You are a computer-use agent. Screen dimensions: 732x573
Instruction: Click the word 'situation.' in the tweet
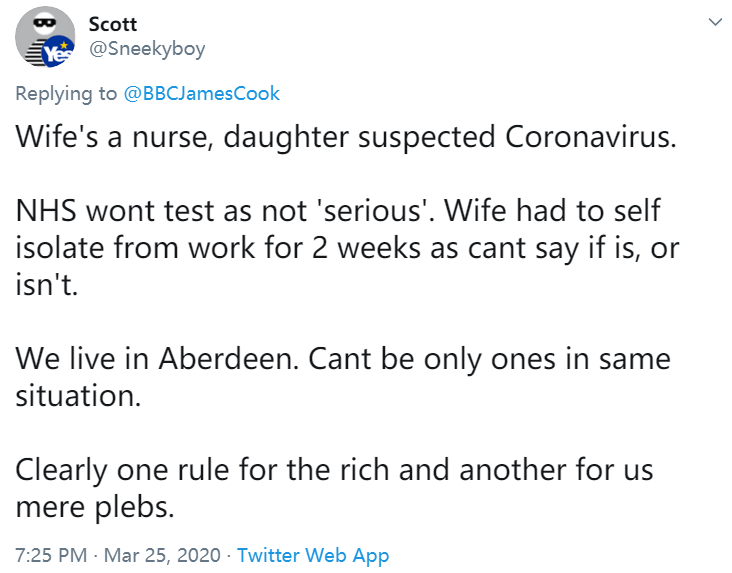79,394
